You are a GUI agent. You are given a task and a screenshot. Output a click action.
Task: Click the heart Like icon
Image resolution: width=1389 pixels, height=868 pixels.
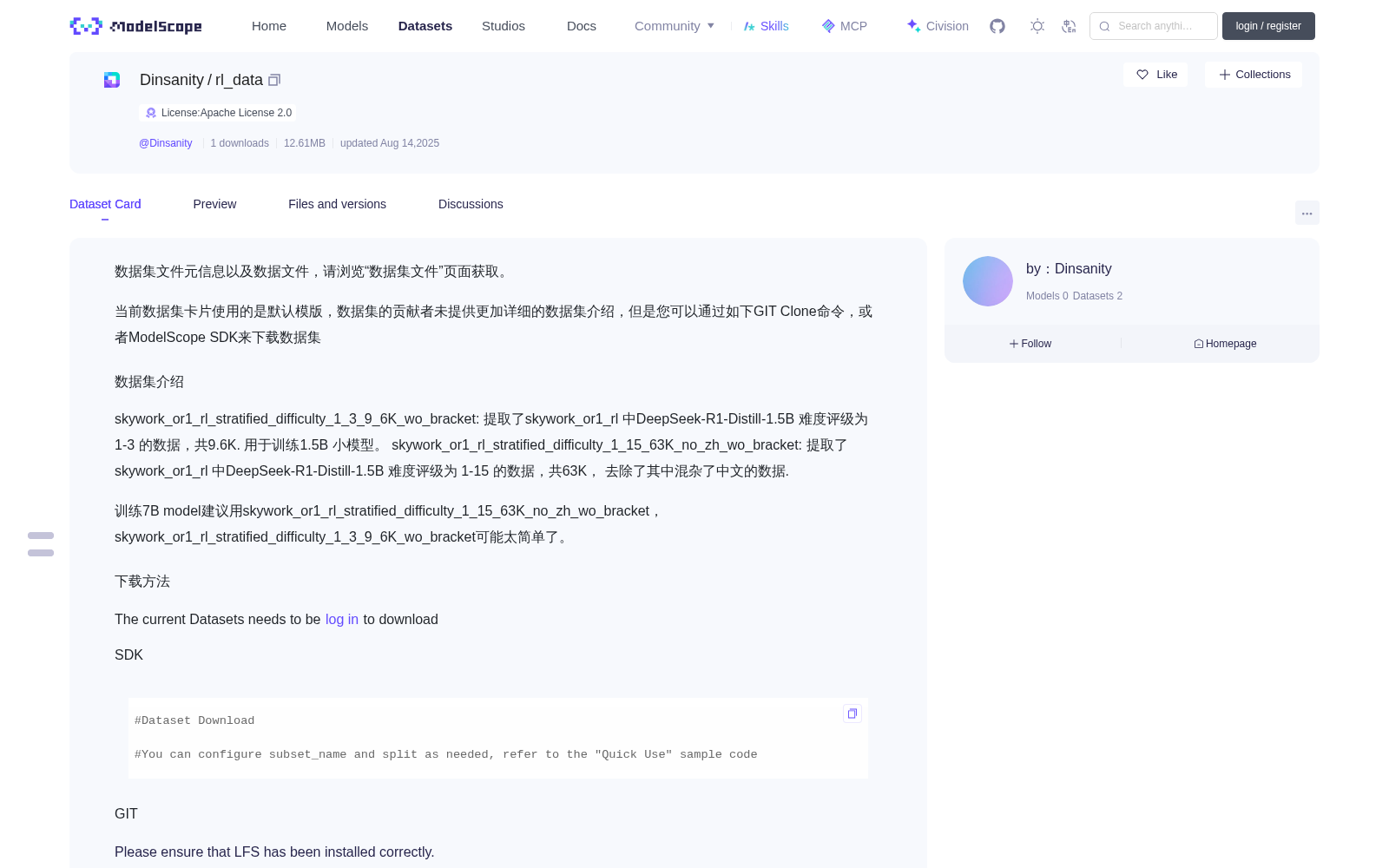(1142, 75)
